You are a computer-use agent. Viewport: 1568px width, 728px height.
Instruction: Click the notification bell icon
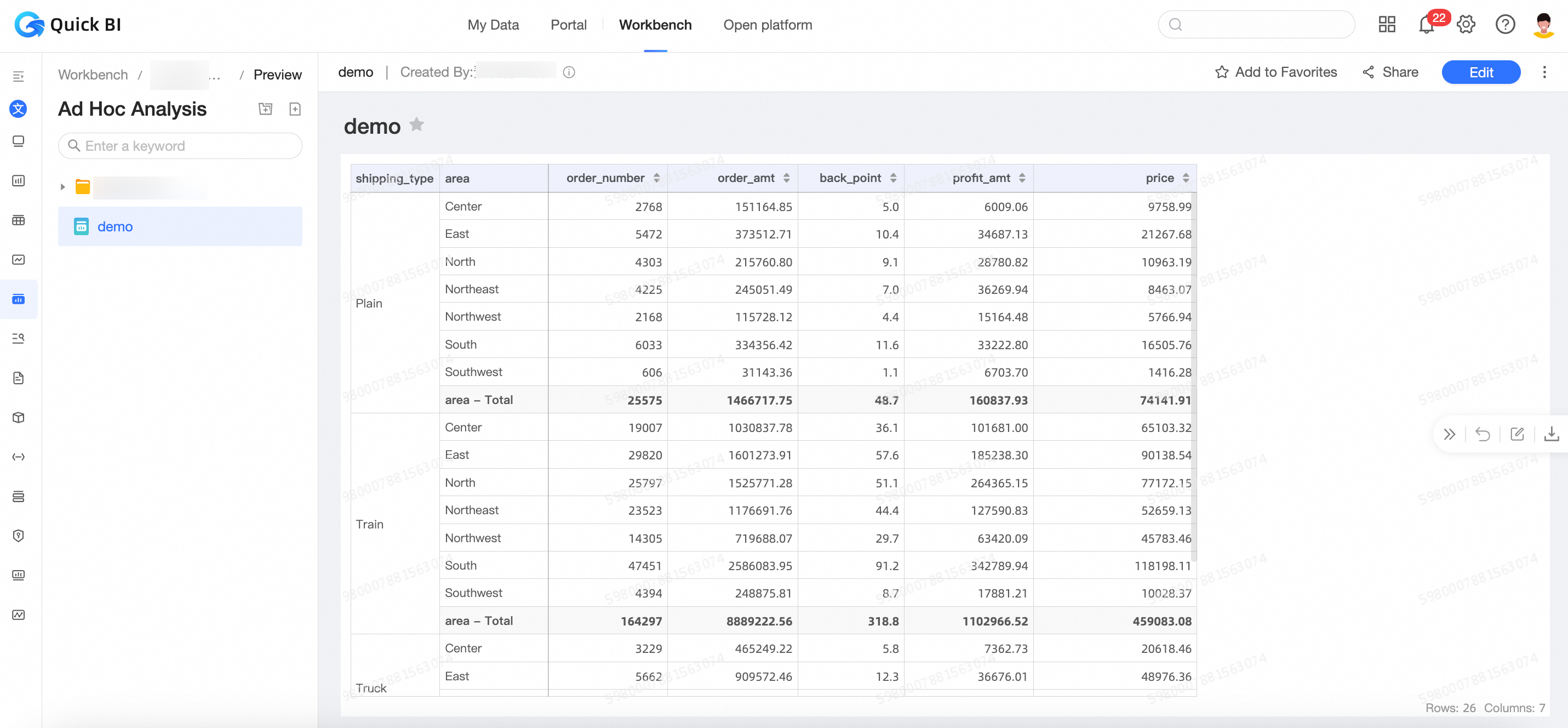[1426, 25]
